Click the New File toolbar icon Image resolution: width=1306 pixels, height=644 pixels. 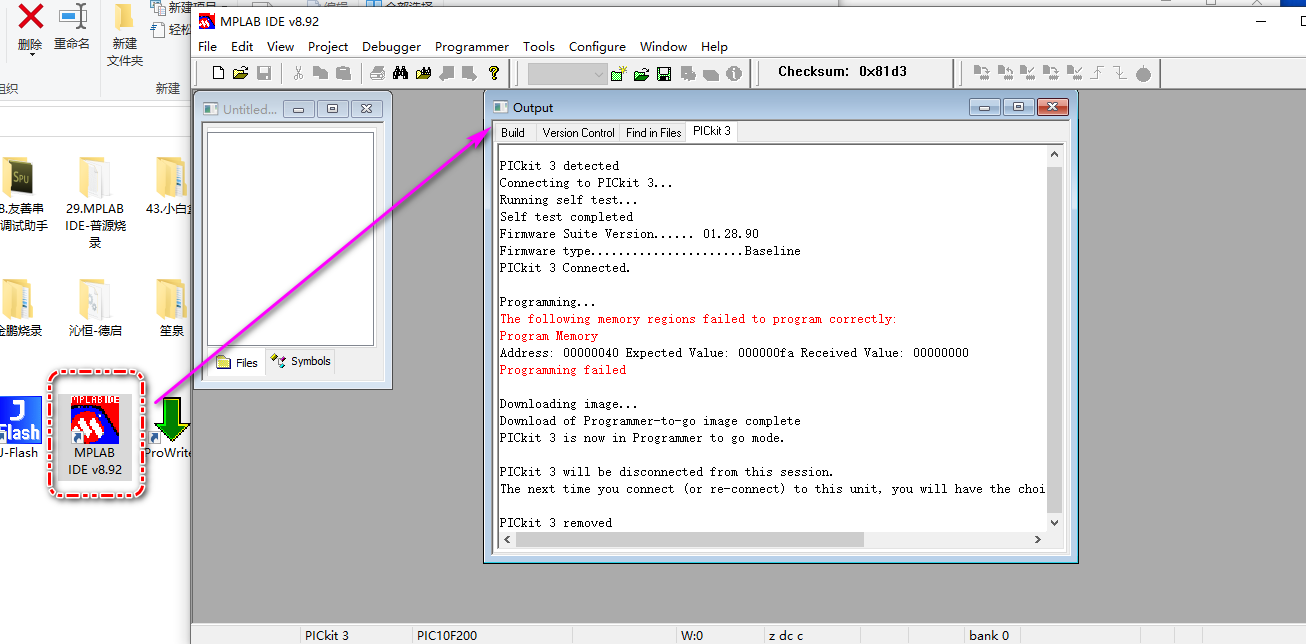pos(219,73)
